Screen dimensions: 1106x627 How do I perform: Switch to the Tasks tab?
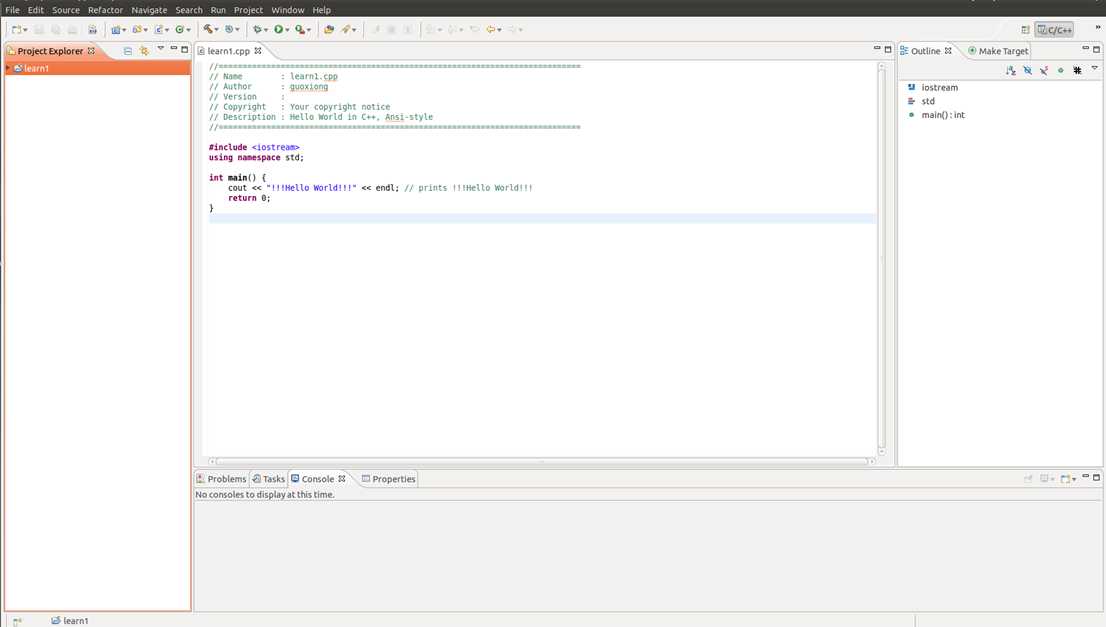click(x=269, y=479)
